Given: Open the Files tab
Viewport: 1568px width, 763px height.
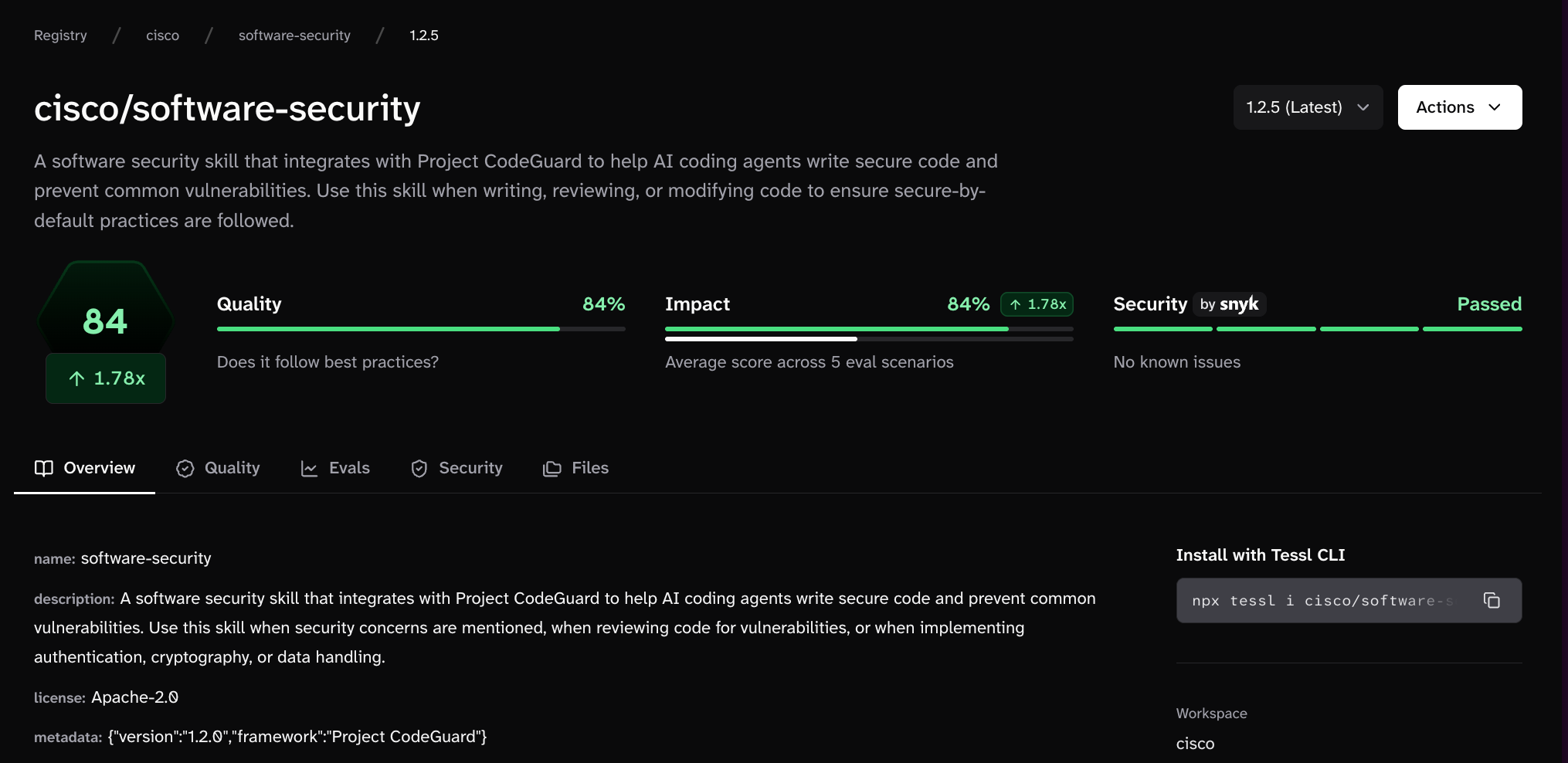Looking at the screenshot, I should 575,468.
